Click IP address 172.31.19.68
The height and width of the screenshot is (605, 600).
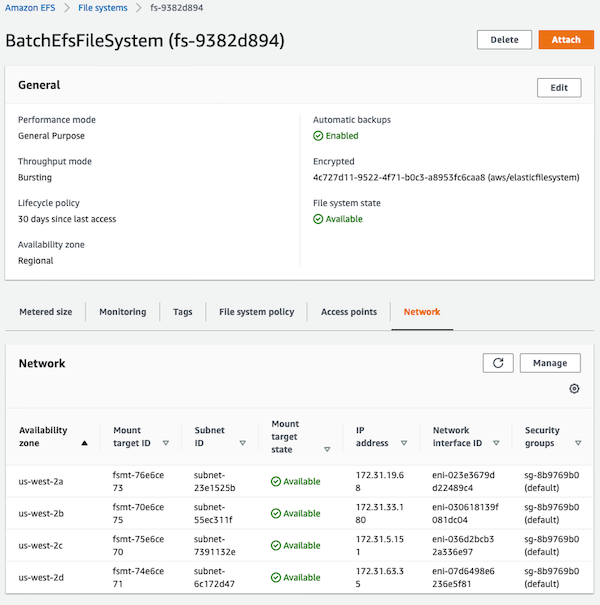(380, 482)
